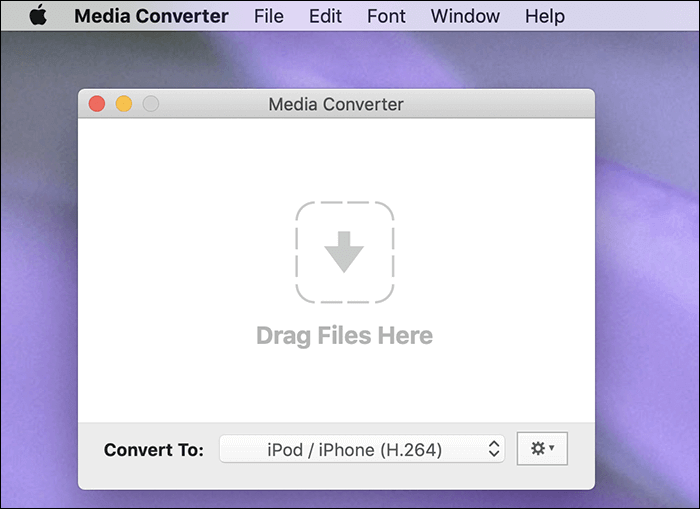Open the Media Converter application menu
The width and height of the screenshot is (700, 509).
tap(151, 16)
